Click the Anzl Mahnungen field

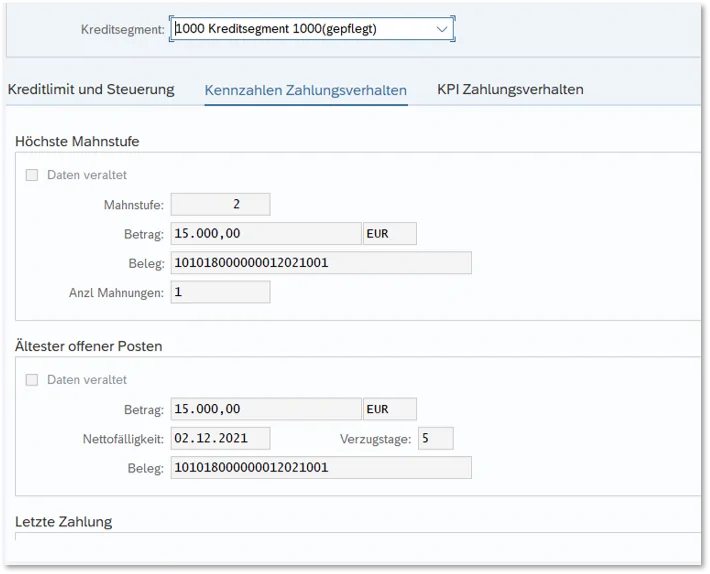220,292
